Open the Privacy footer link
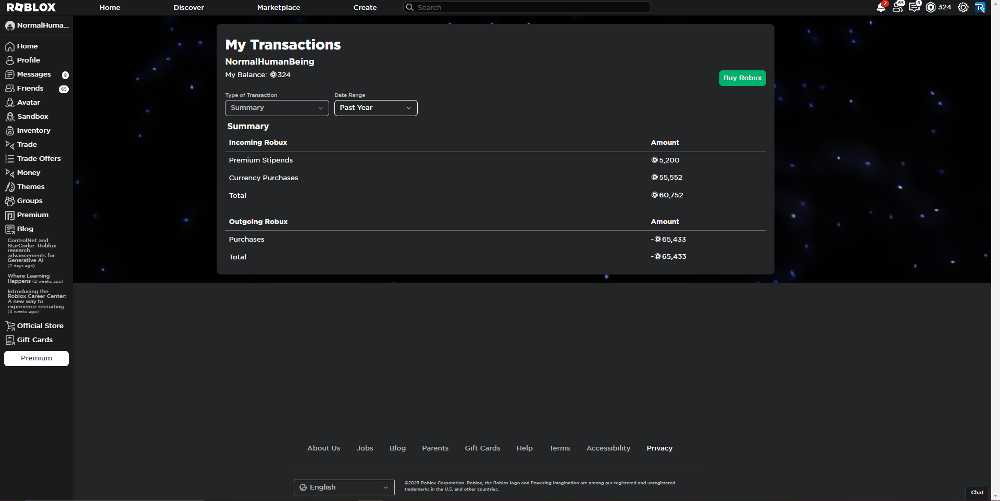The image size is (1000, 501). coord(659,448)
